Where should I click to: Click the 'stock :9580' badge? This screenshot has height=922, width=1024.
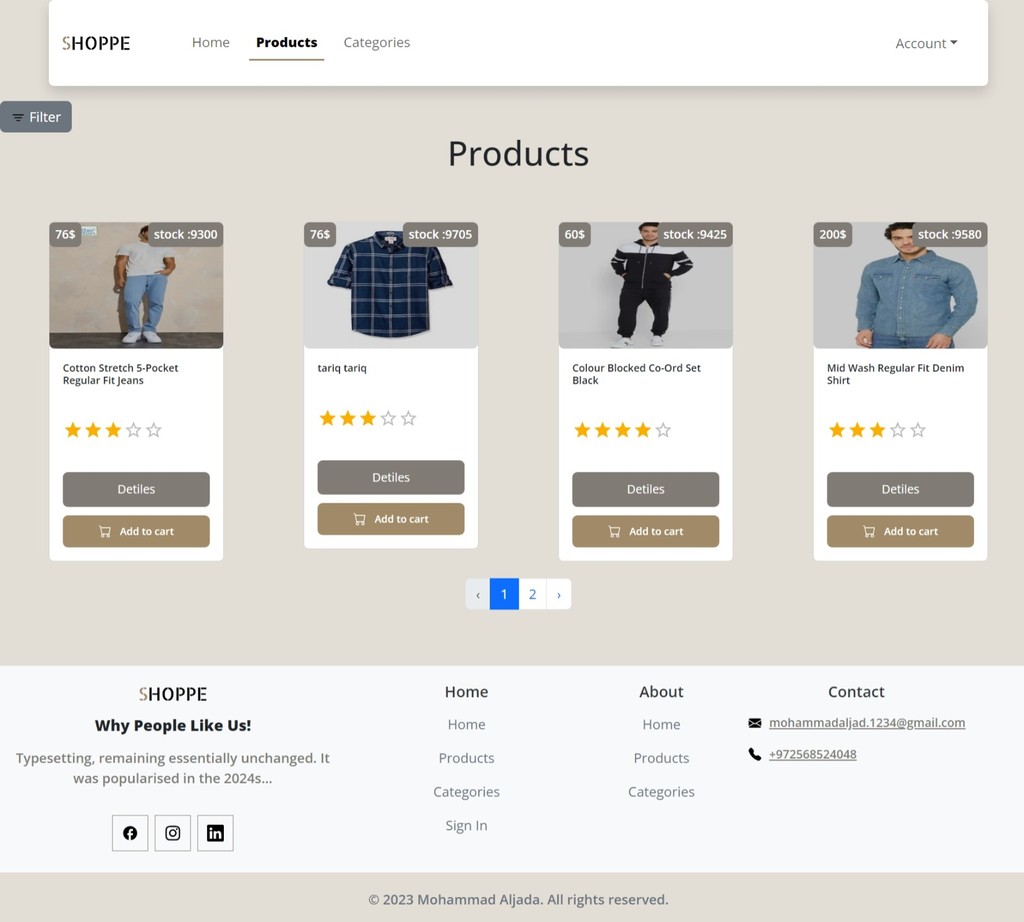click(950, 234)
